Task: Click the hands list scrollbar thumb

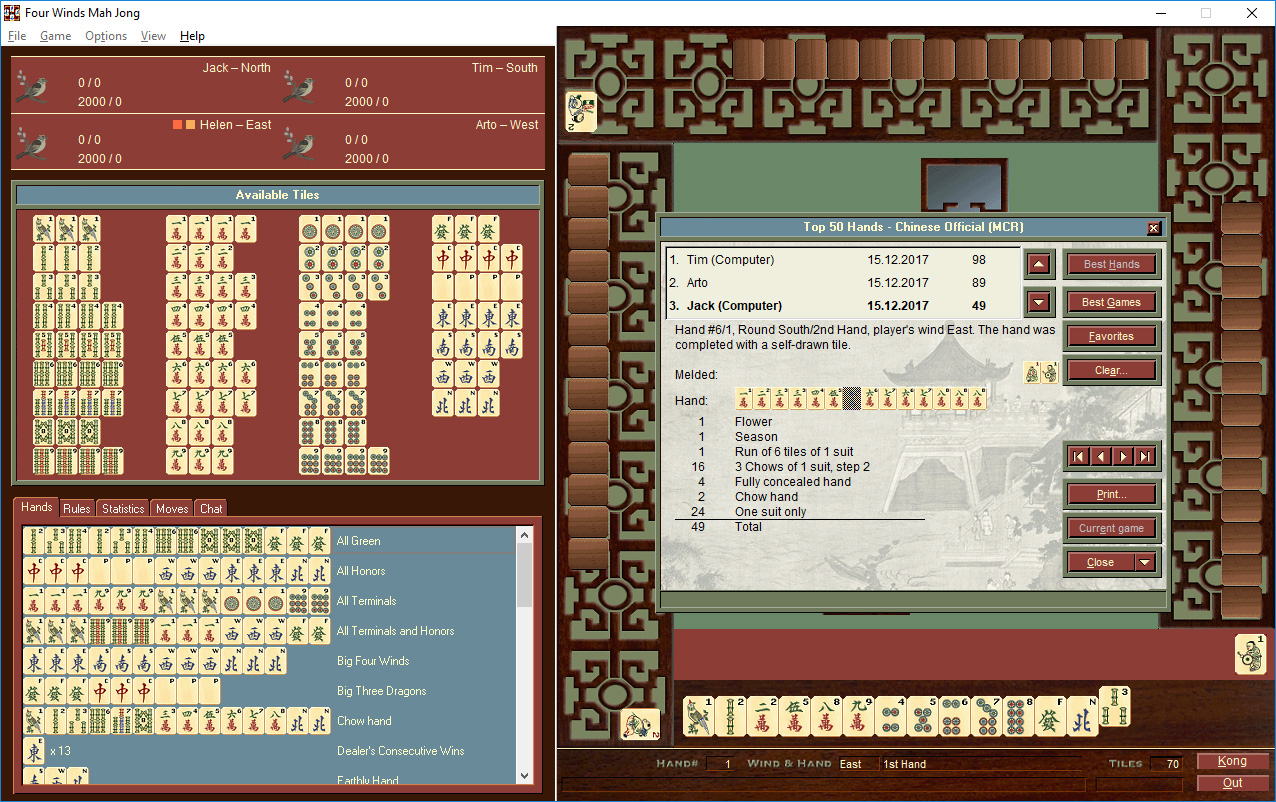Action: [x=525, y=576]
